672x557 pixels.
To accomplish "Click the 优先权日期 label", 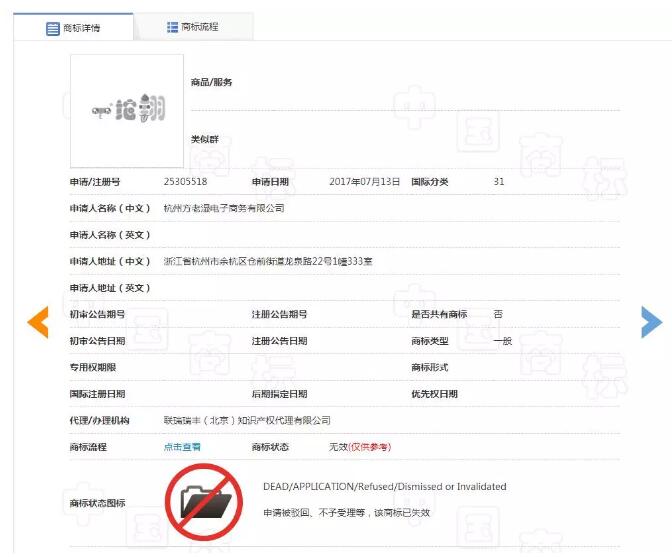I will point(435,394).
